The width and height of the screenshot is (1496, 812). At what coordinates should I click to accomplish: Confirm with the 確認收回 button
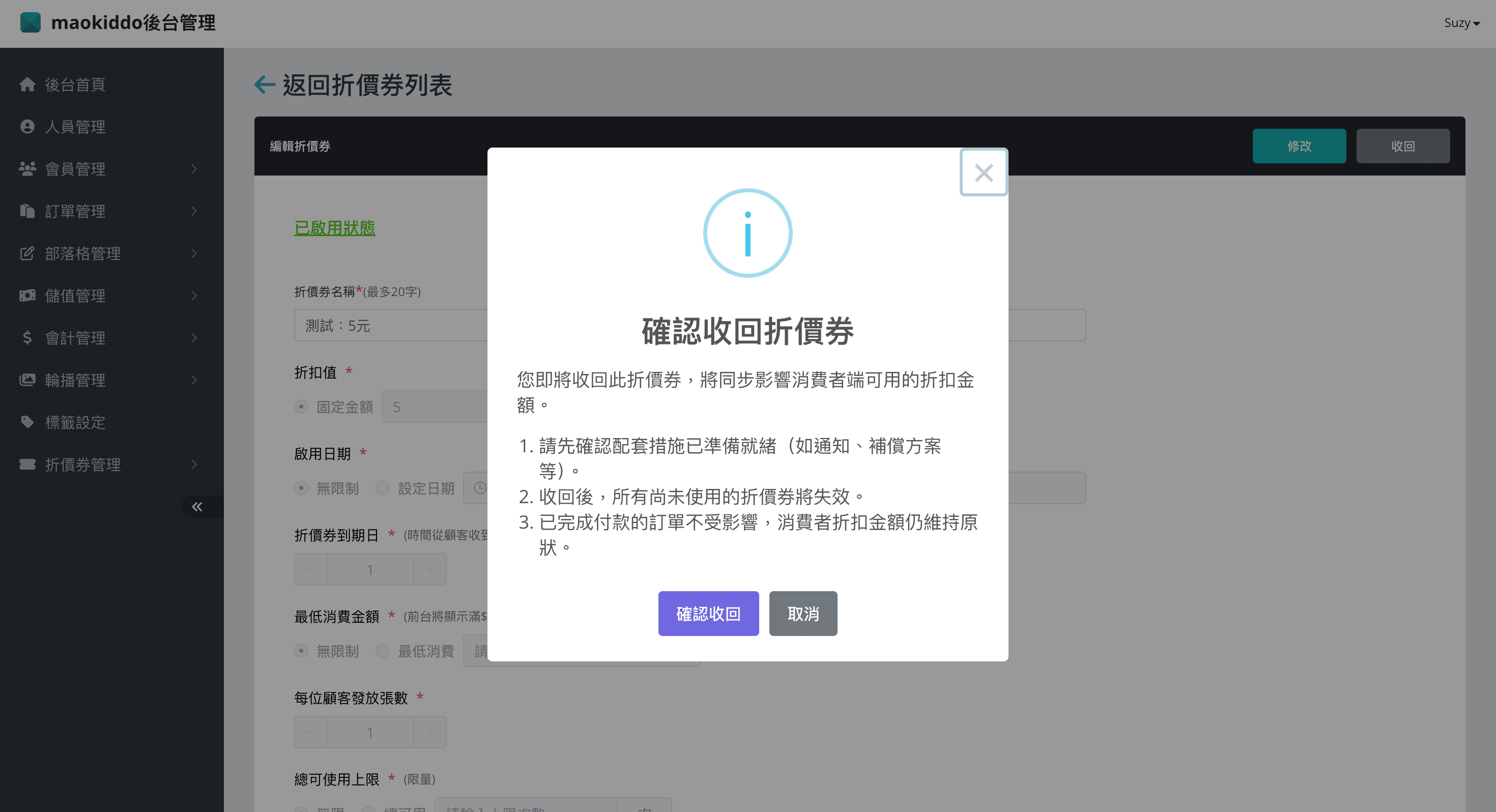tap(708, 614)
